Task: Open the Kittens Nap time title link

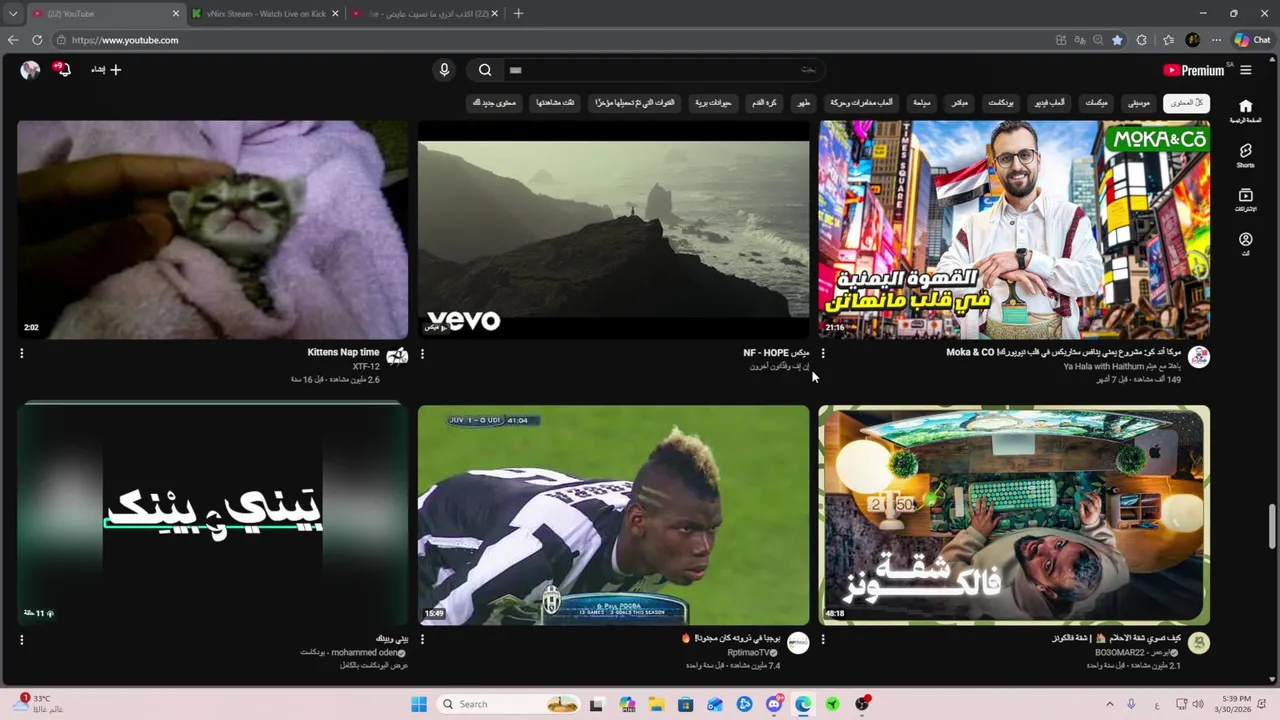Action: [344, 352]
